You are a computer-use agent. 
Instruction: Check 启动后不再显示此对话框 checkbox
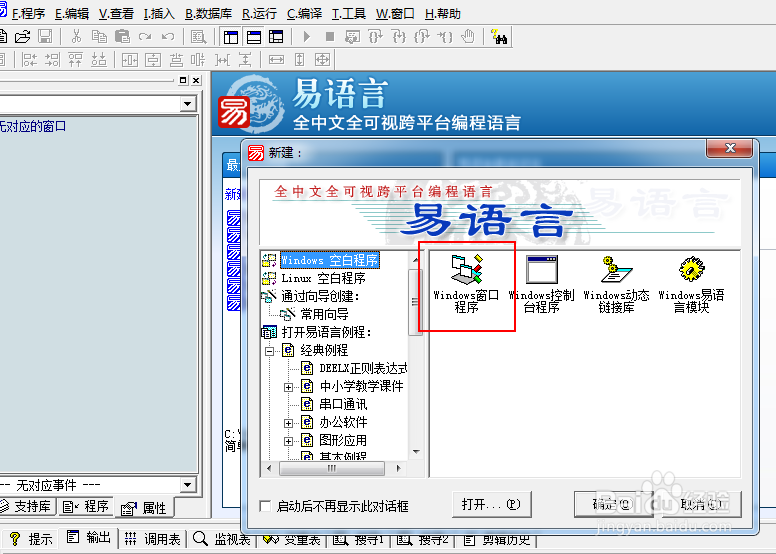(x=265, y=506)
